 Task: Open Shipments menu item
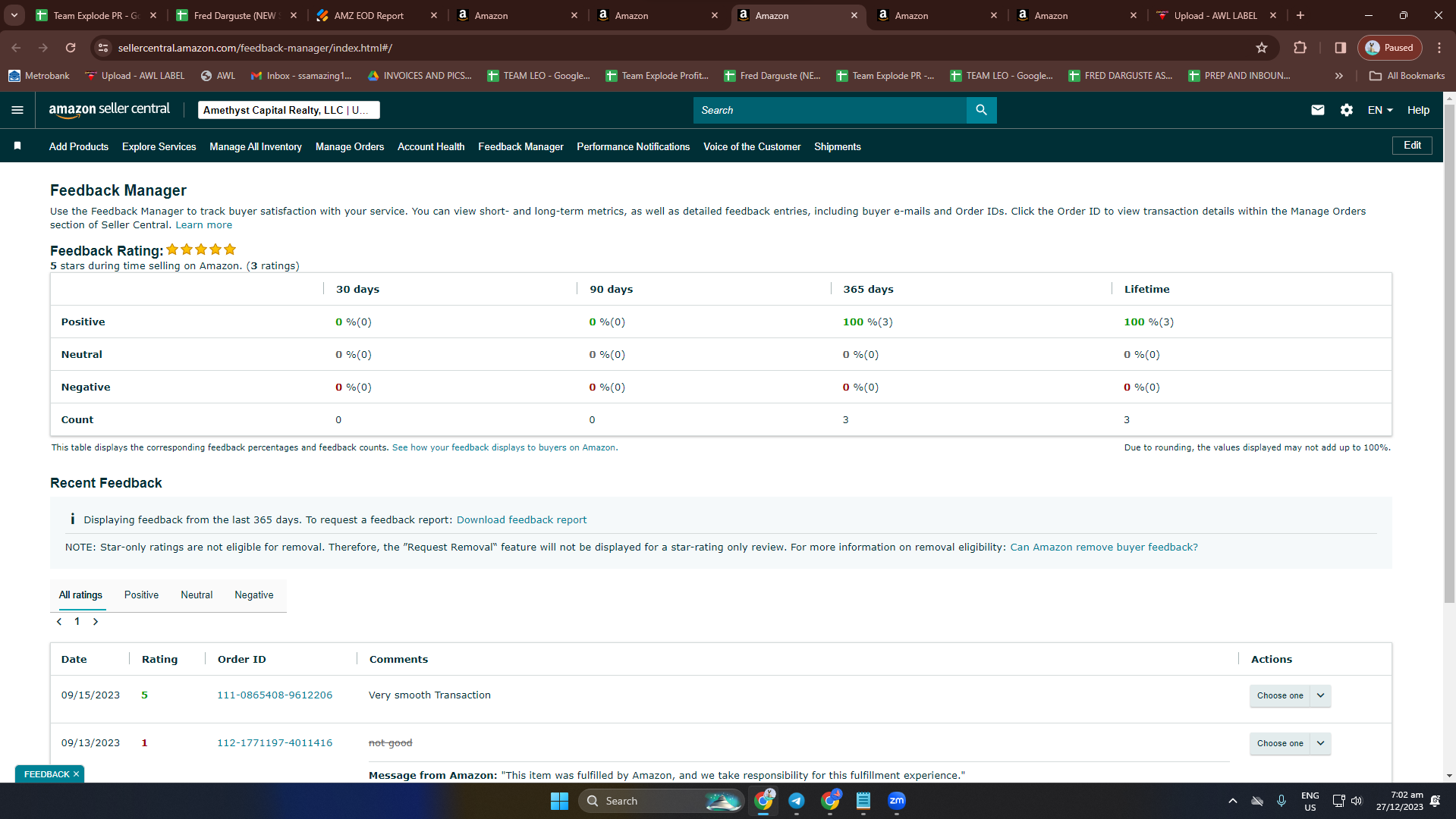point(838,146)
